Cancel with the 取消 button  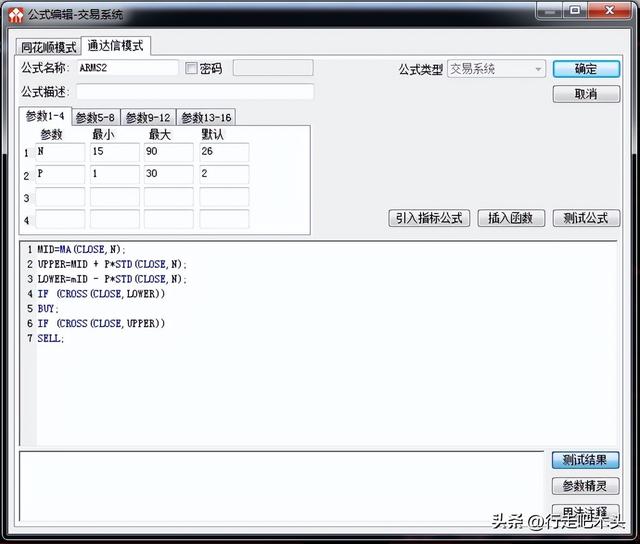[586, 94]
